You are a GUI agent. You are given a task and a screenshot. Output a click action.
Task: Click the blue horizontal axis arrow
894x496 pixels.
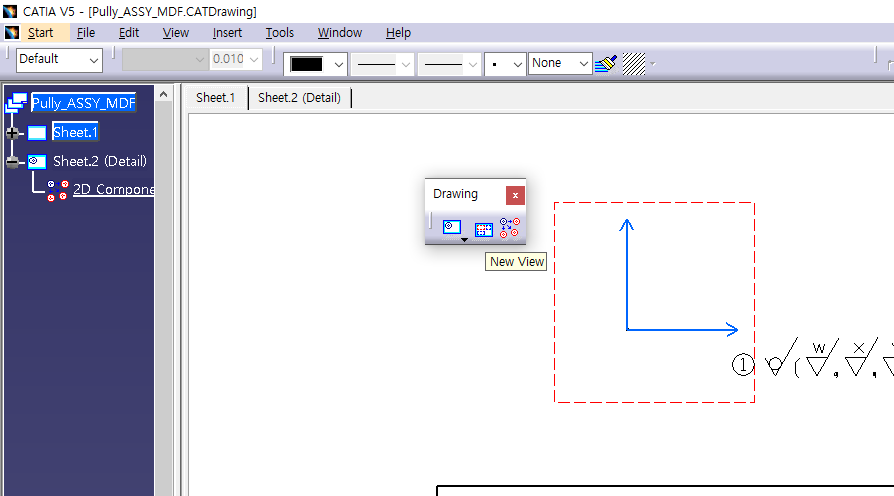click(682, 330)
